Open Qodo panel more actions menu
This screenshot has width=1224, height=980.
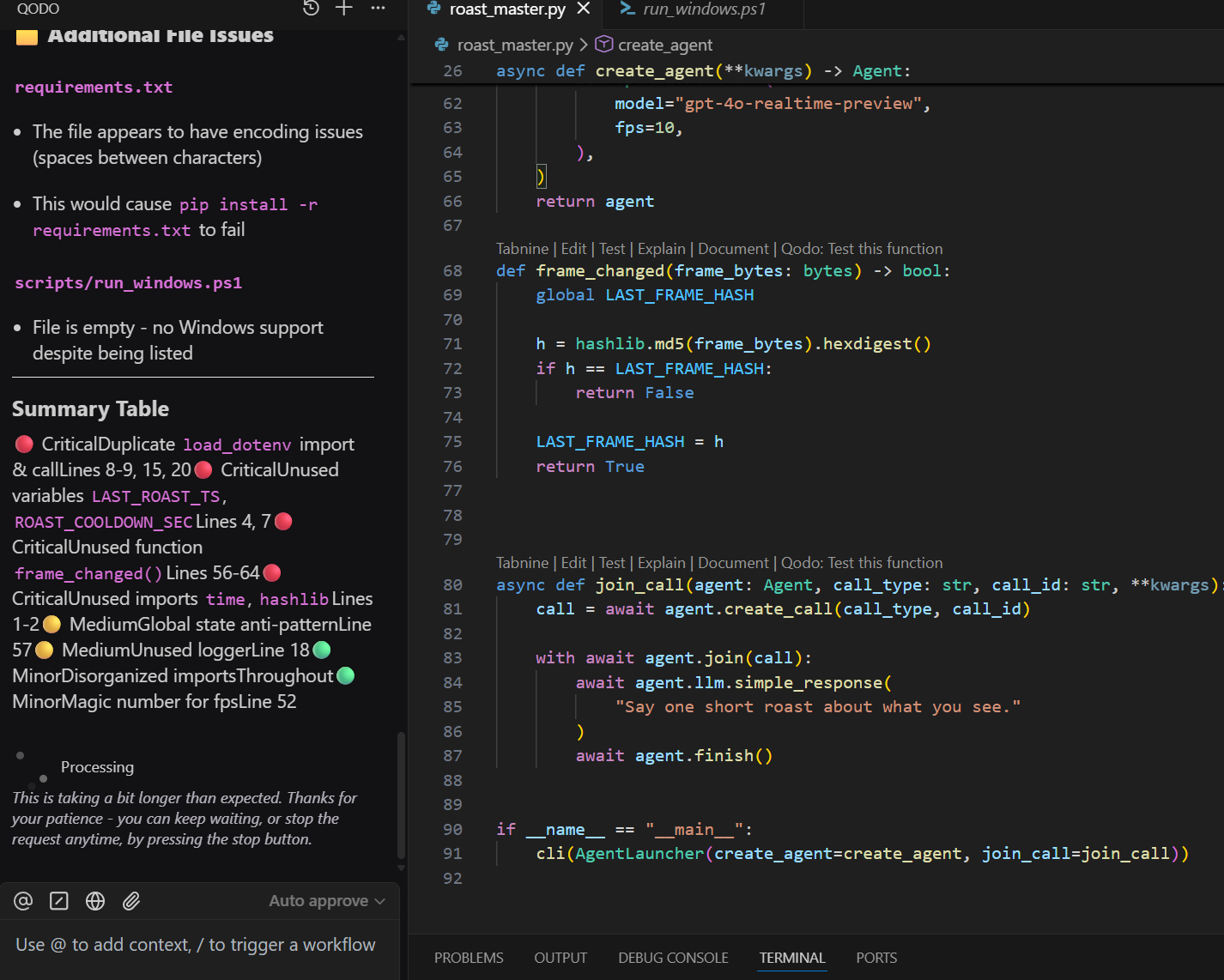(x=378, y=9)
